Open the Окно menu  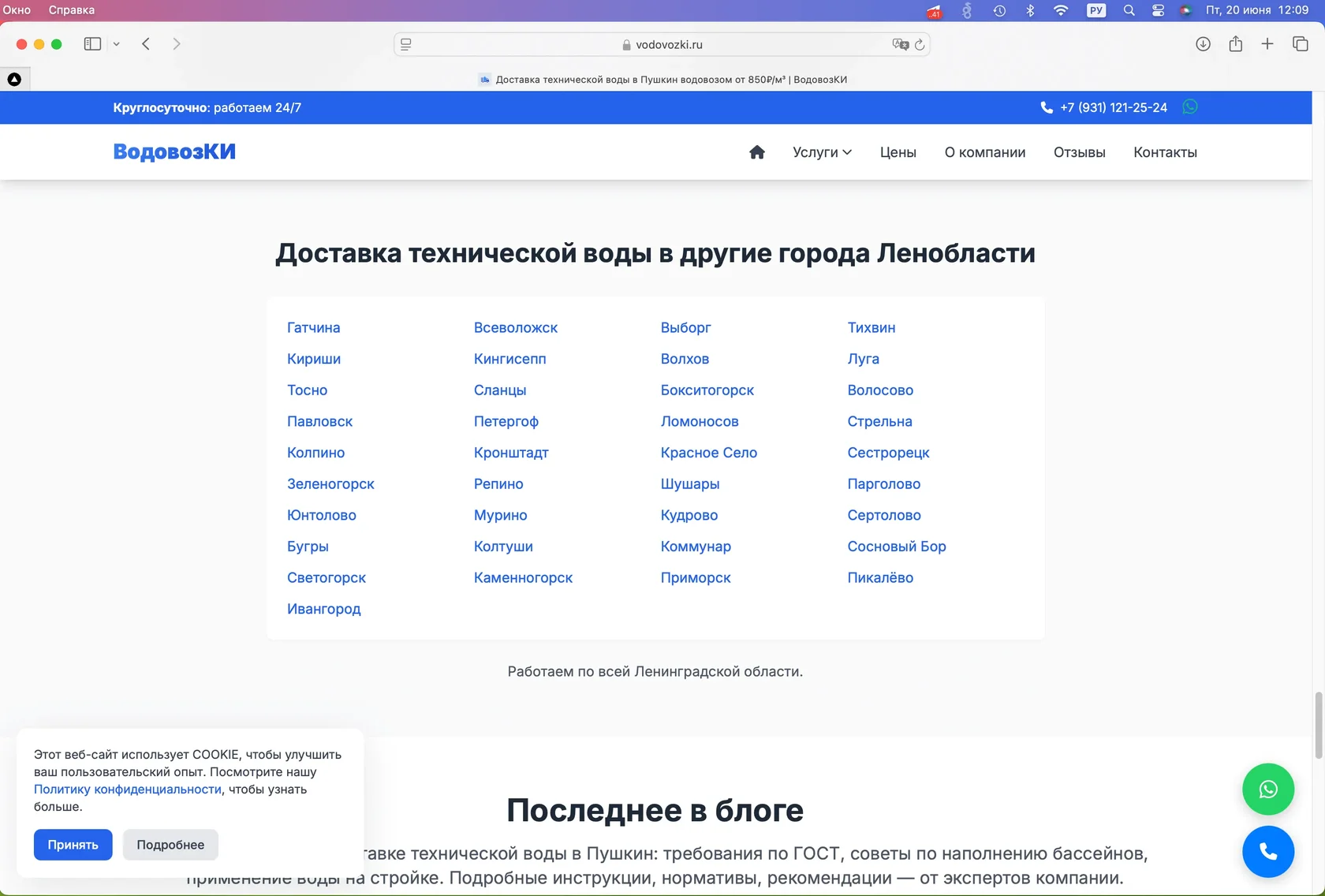(x=17, y=10)
